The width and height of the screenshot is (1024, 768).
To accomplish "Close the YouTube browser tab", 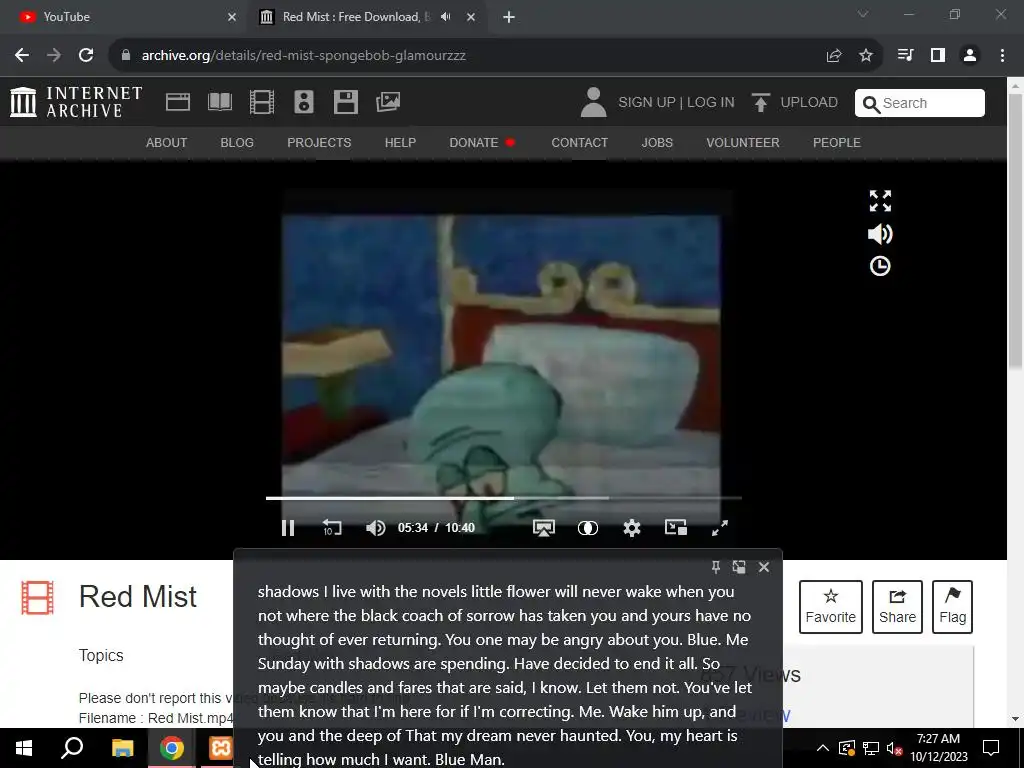I will tap(232, 17).
